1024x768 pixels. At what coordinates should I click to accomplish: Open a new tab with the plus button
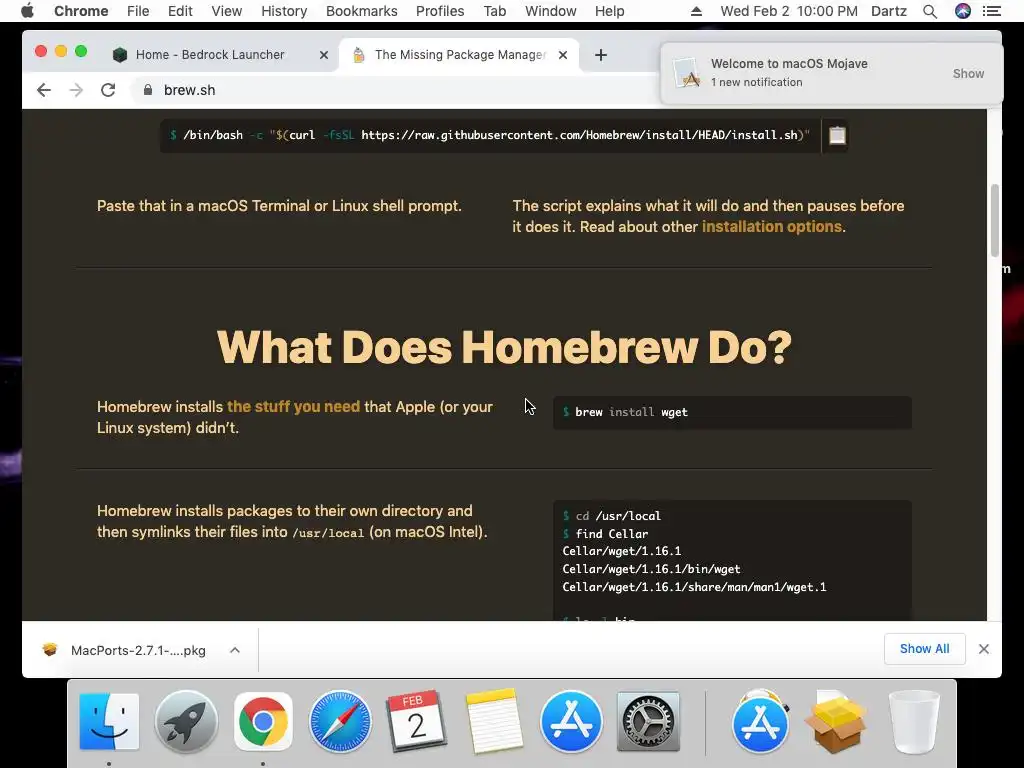[x=601, y=55]
